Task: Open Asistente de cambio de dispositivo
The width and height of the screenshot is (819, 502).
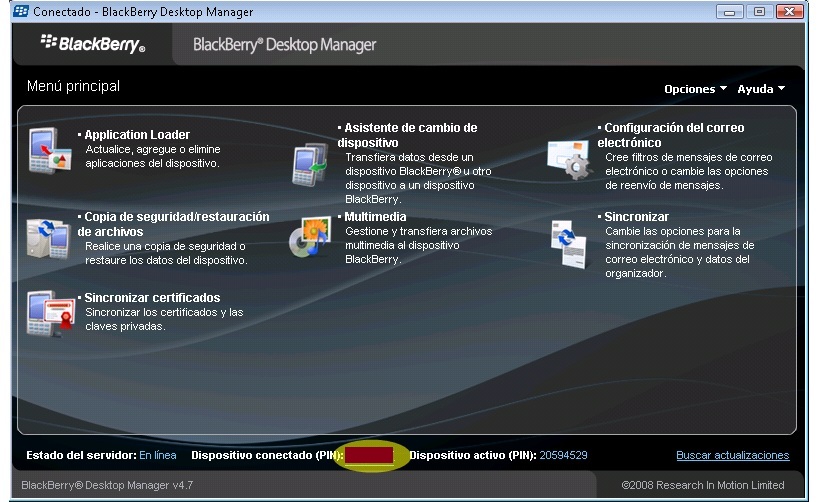Action: pos(407,135)
